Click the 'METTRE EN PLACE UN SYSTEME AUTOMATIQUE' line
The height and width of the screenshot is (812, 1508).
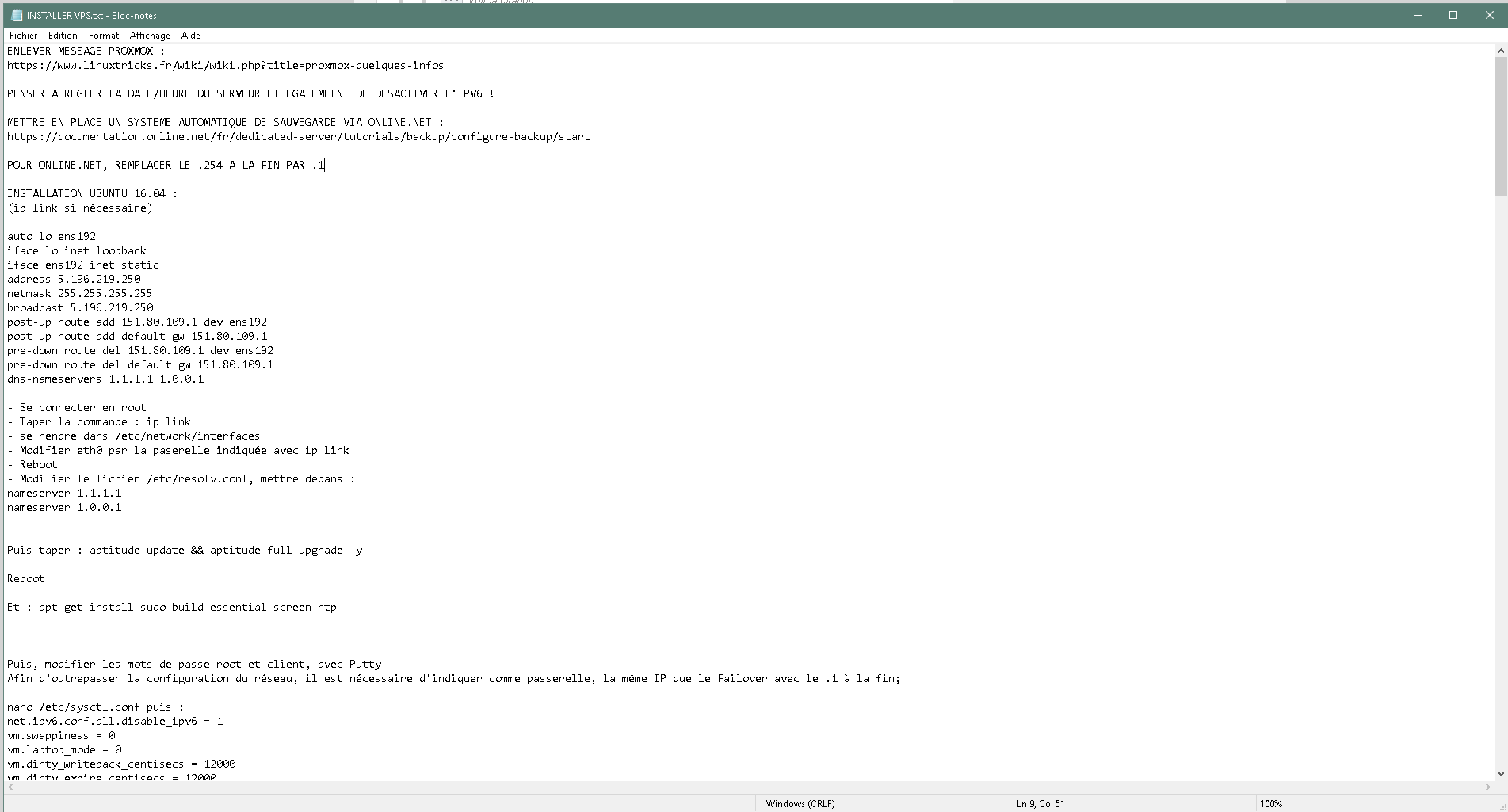tap(225, 123)
